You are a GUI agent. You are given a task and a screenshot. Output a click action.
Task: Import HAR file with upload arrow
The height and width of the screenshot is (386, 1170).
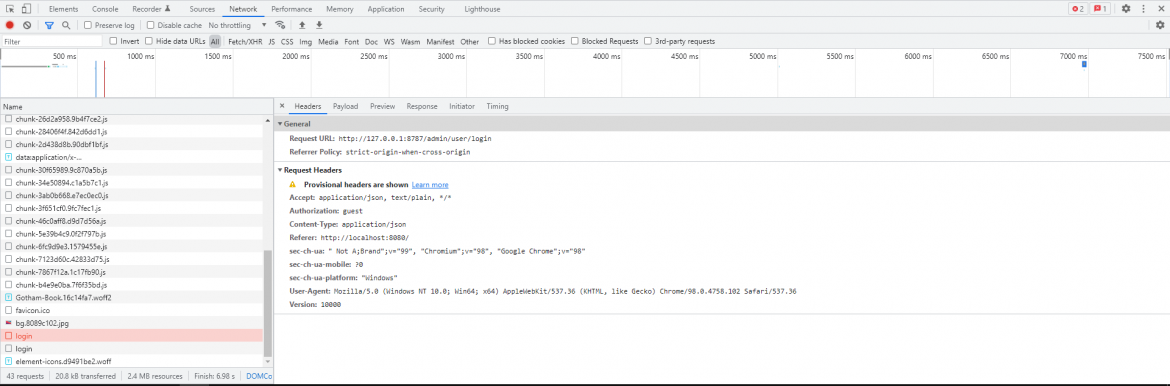(302, 25)
